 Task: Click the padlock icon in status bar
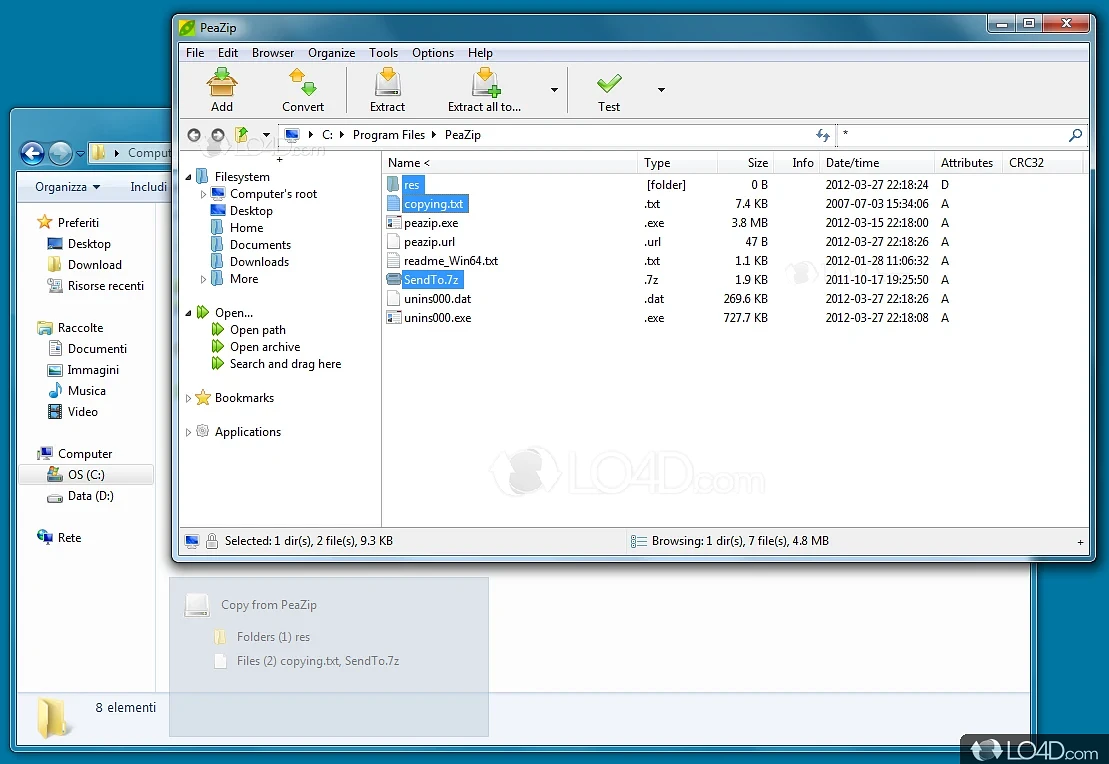211,541
